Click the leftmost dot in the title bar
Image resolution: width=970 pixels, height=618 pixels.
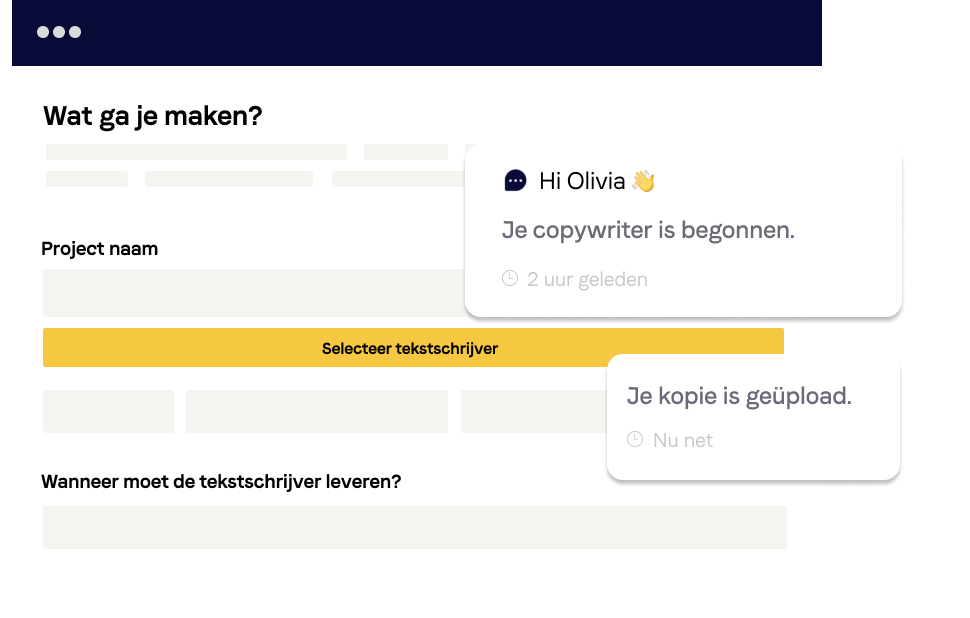tap(43, 32)
